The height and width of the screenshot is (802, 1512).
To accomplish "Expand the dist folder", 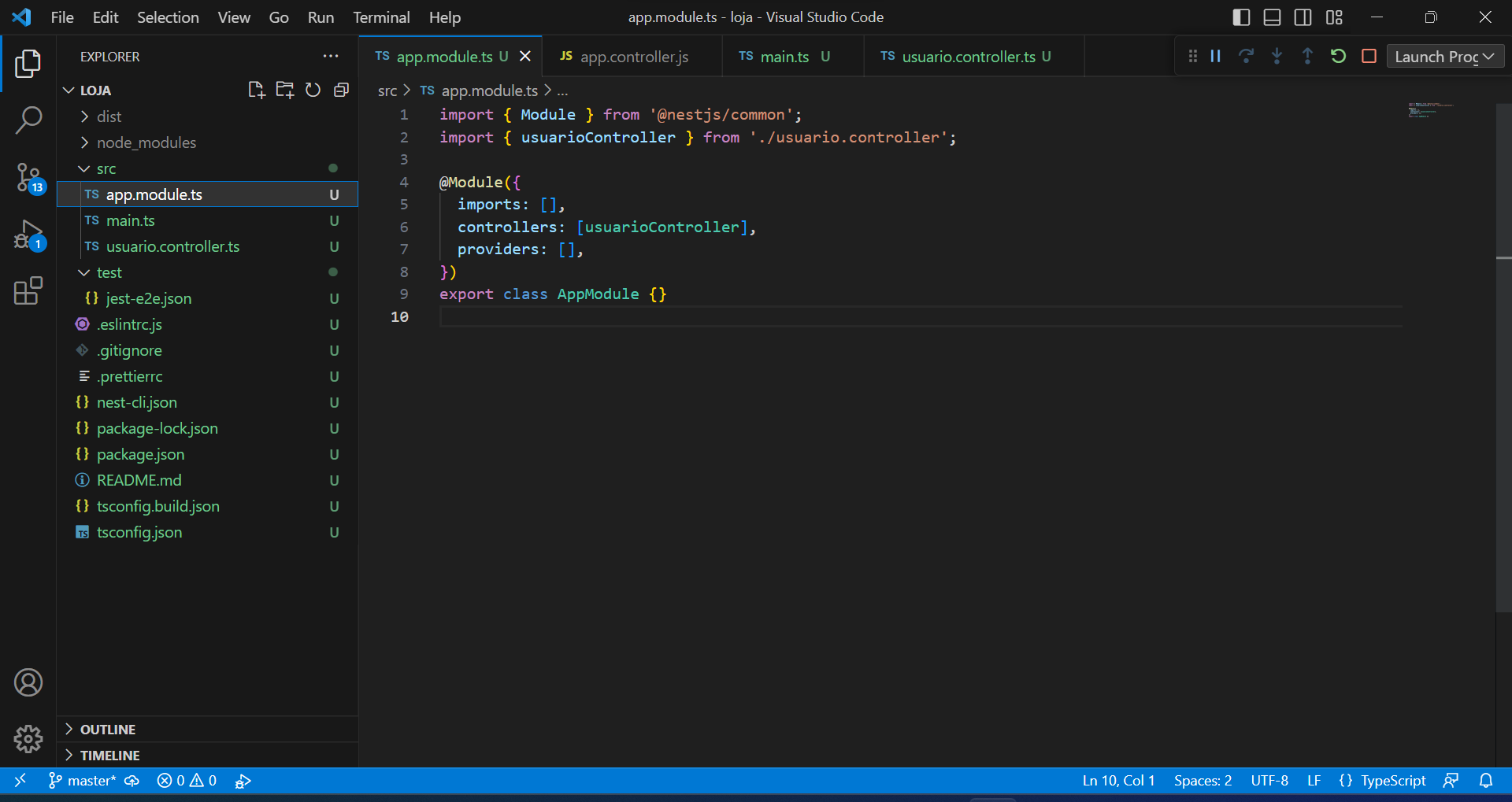I will 208,116.
